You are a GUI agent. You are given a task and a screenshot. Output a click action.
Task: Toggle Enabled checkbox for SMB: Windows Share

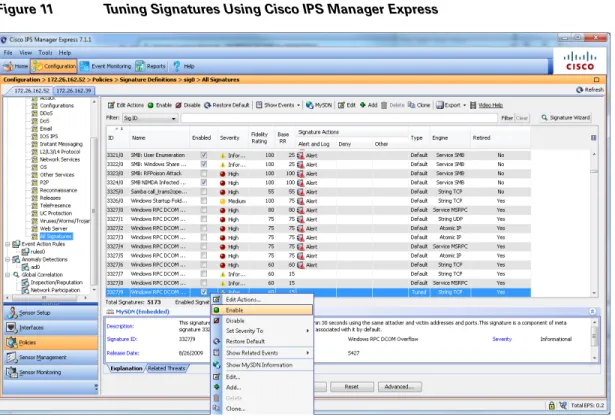[x=204, y=164]
